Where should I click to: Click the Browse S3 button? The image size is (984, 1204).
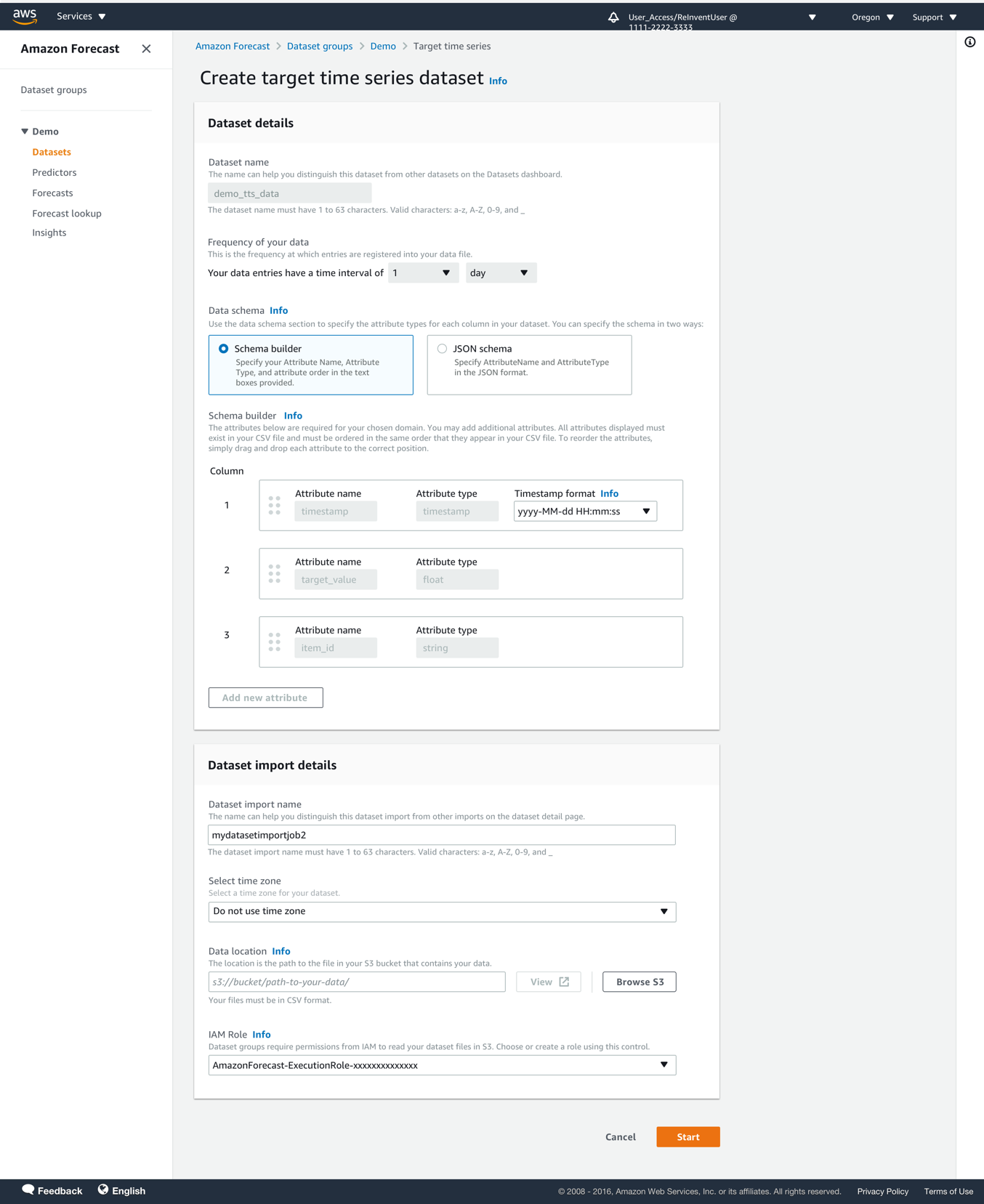(640, 982)
